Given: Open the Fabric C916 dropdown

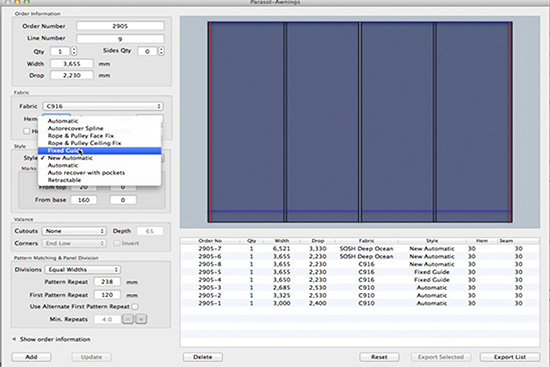Looking at the screenshot, I should click(x=103, y=106).
